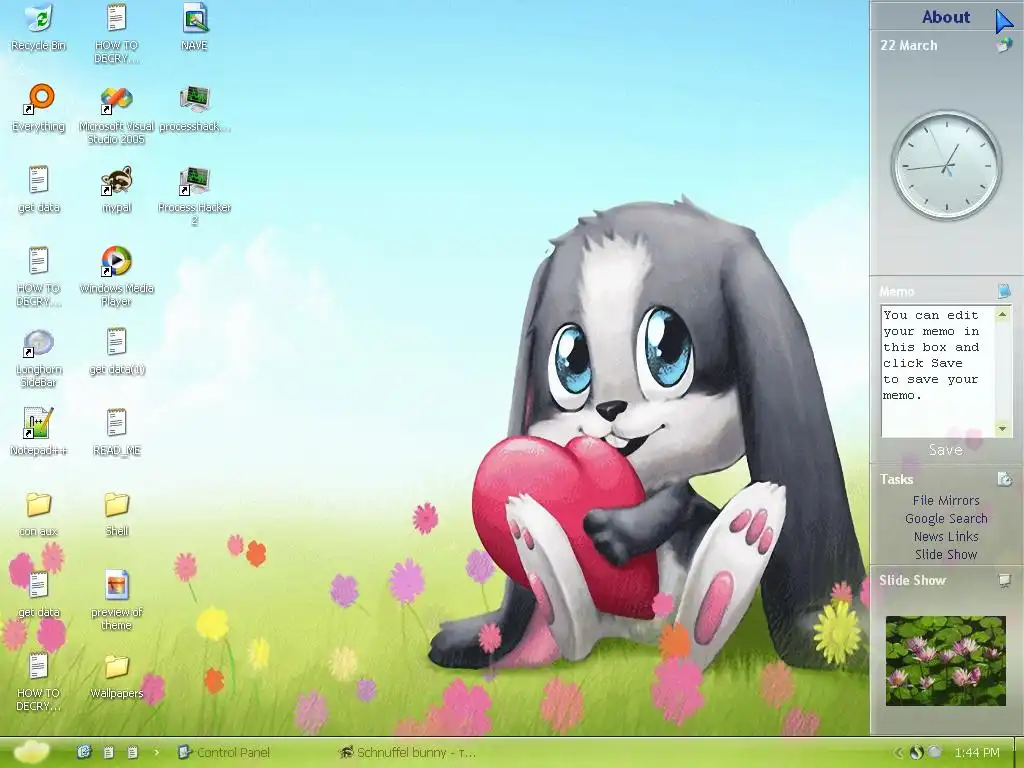Open the Recycle Bin desktop icon
1024x768 pixels.
click(x=39, y=27)
